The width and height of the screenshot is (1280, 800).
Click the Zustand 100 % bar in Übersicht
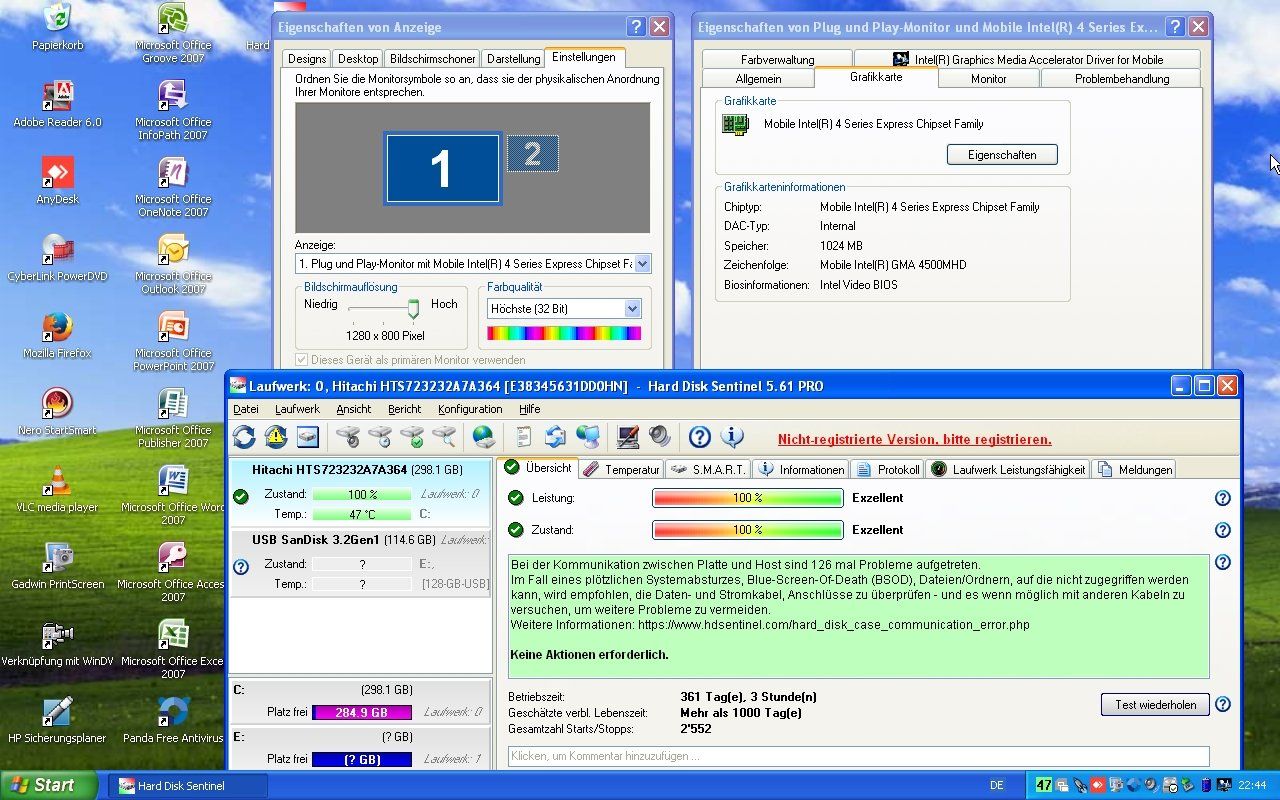(748, 530)
